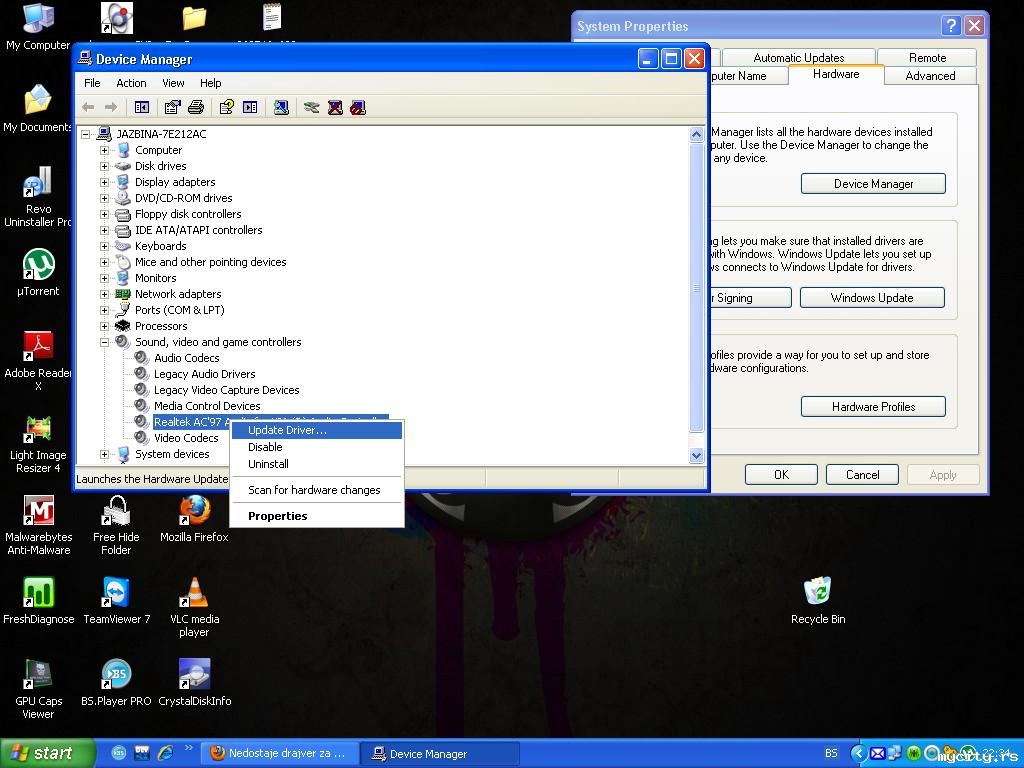Click Scan for hardware changes toolbar icon
This screenshot has height=768, width=1024.
pos(281,107)
